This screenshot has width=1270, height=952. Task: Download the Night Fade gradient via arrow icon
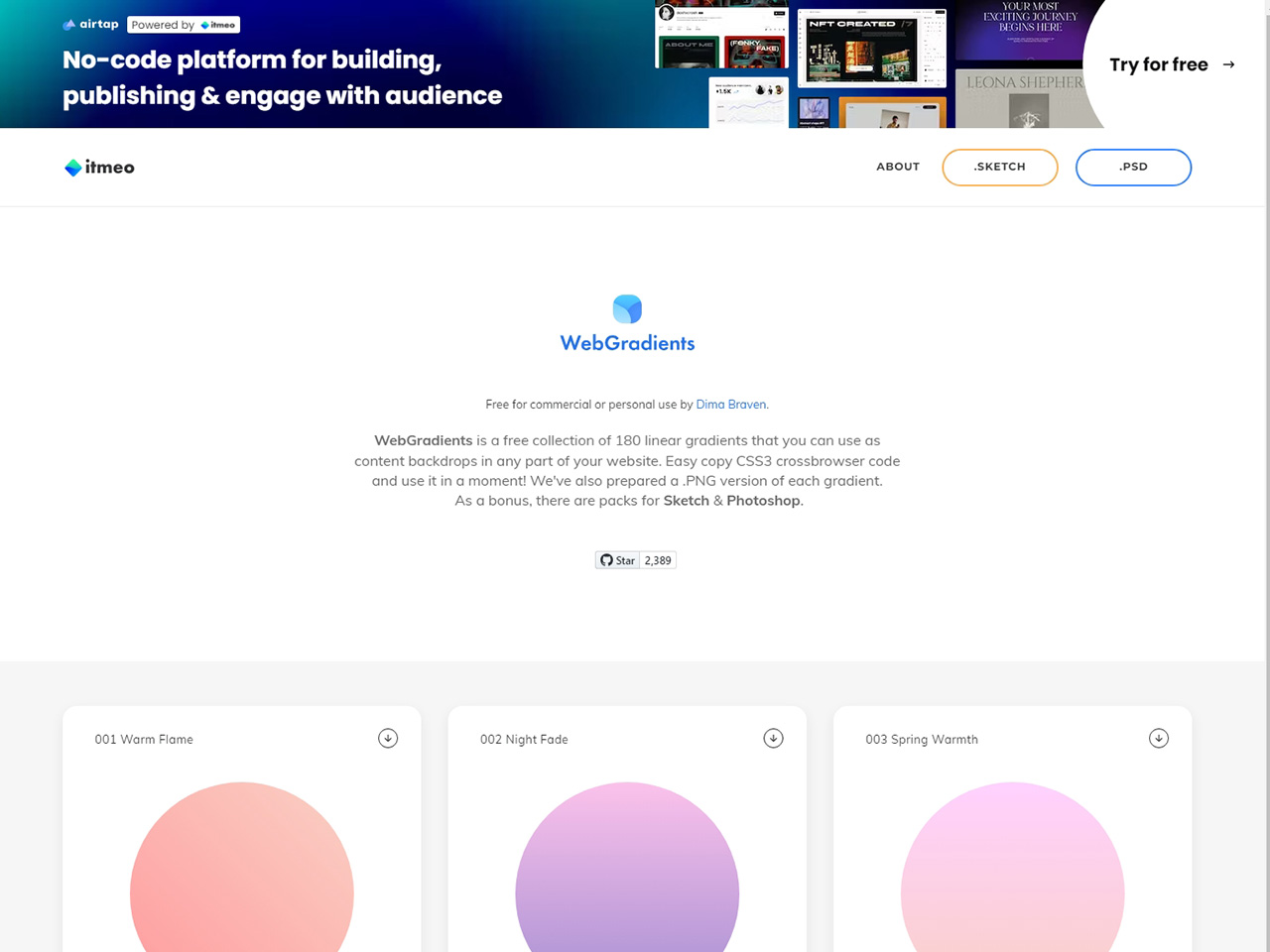773,738
